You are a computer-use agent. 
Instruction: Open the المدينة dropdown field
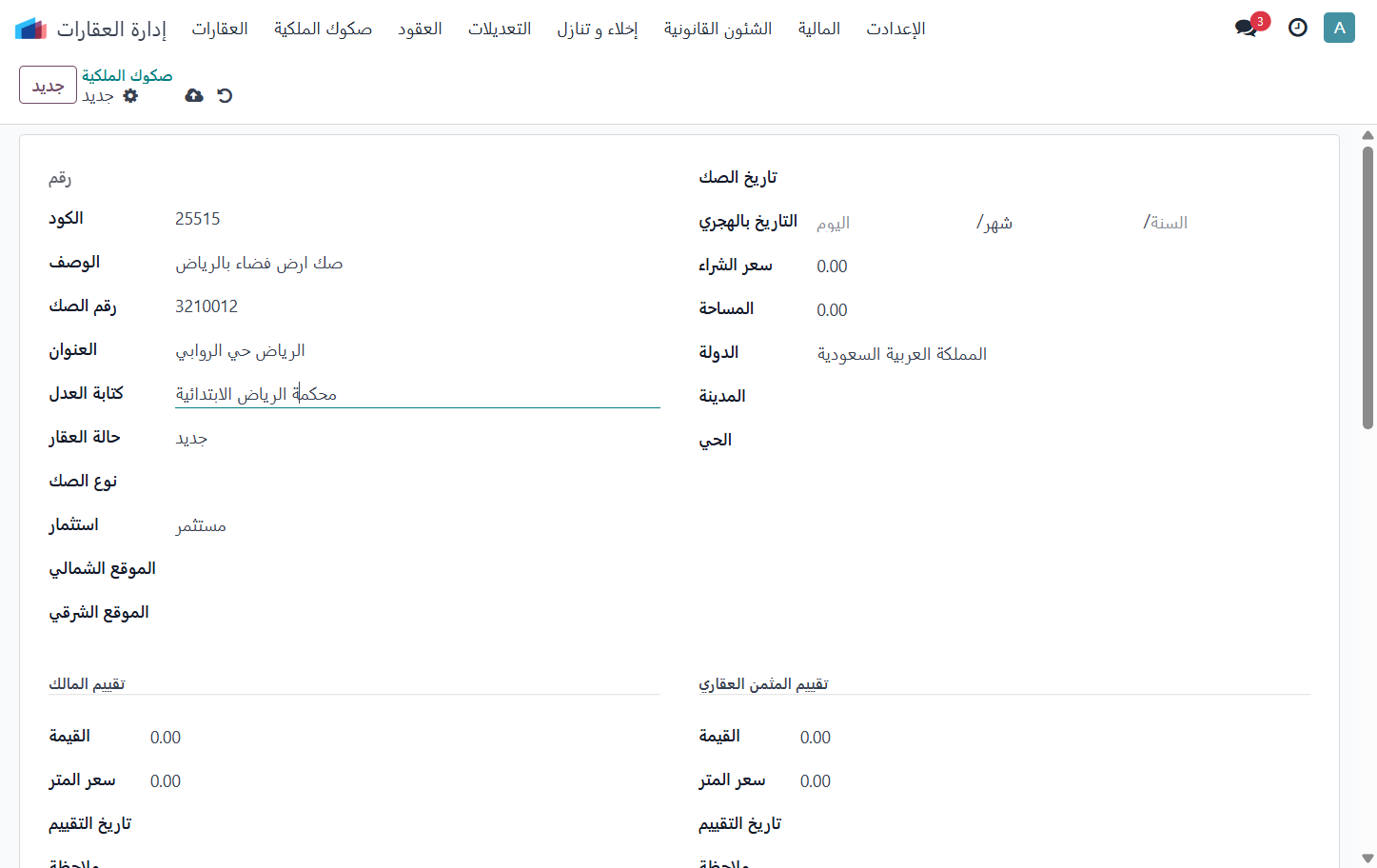coord(1063,397)
